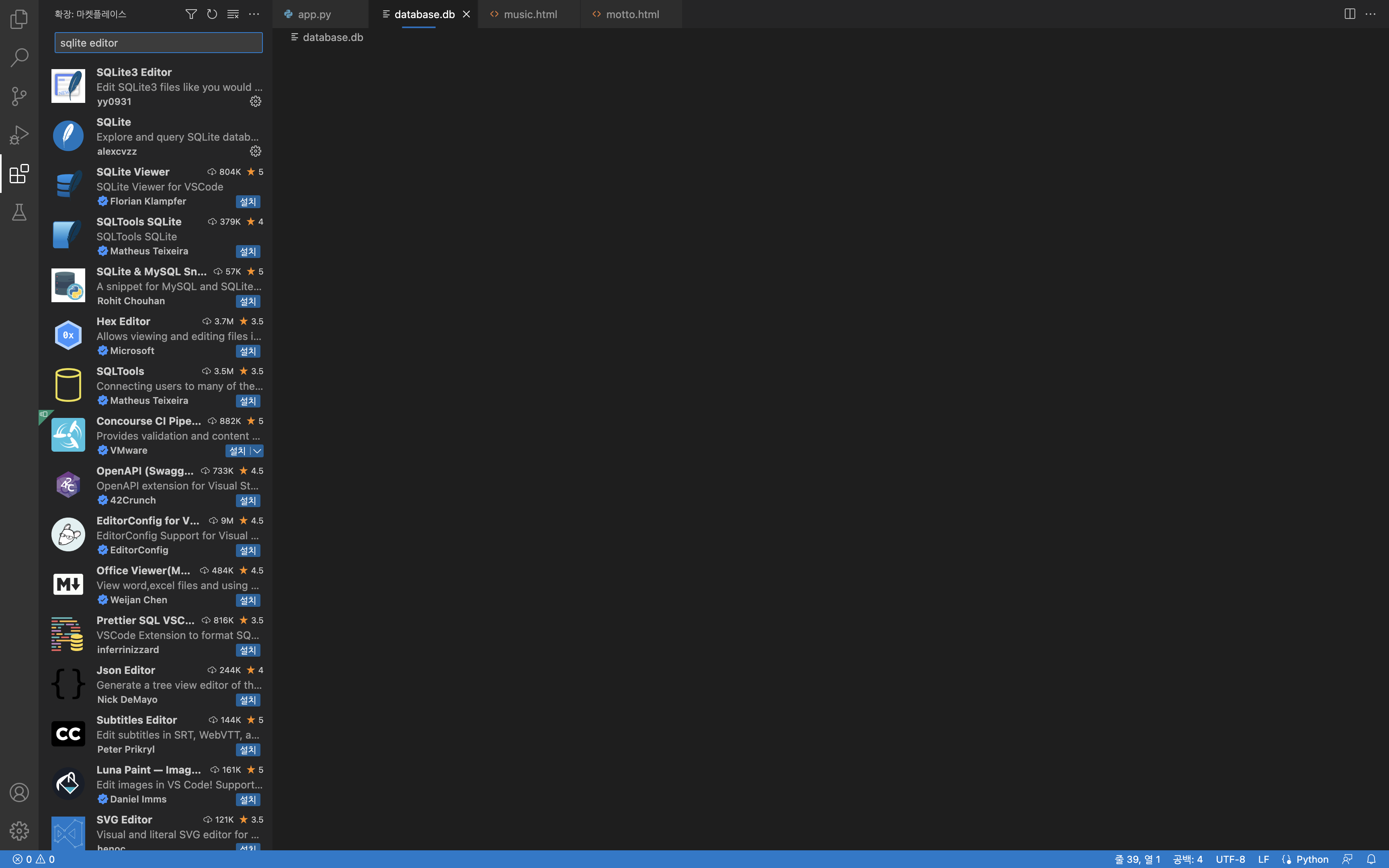
Task: Click the Hex Editor extension icon
Action: (68, 335)
